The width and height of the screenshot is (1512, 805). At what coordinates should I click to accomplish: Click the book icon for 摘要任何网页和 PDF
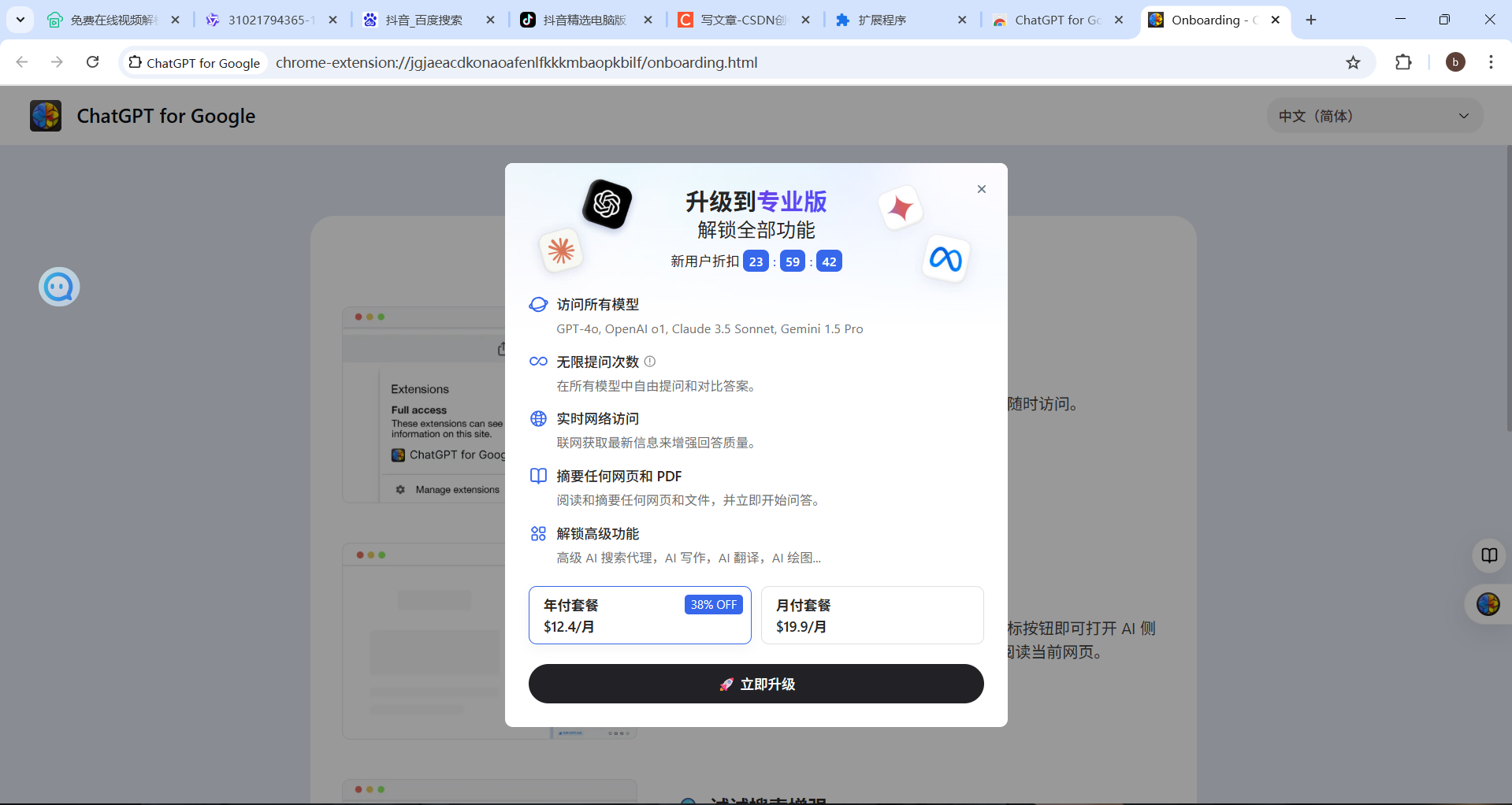[x=538, y=476]
